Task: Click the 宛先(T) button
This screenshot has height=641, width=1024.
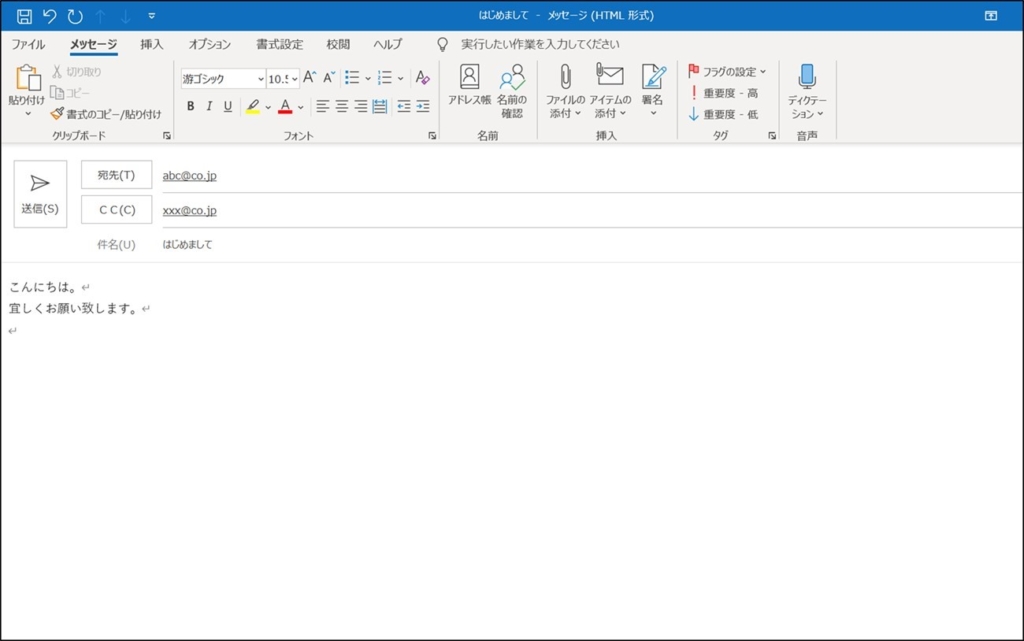Action: 116,175
